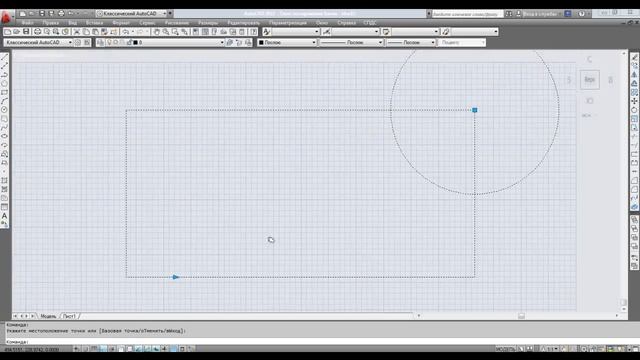640x360 pixels.
Task: Click Вход в службы sign-in button
Action: click(x=540, y=14)
